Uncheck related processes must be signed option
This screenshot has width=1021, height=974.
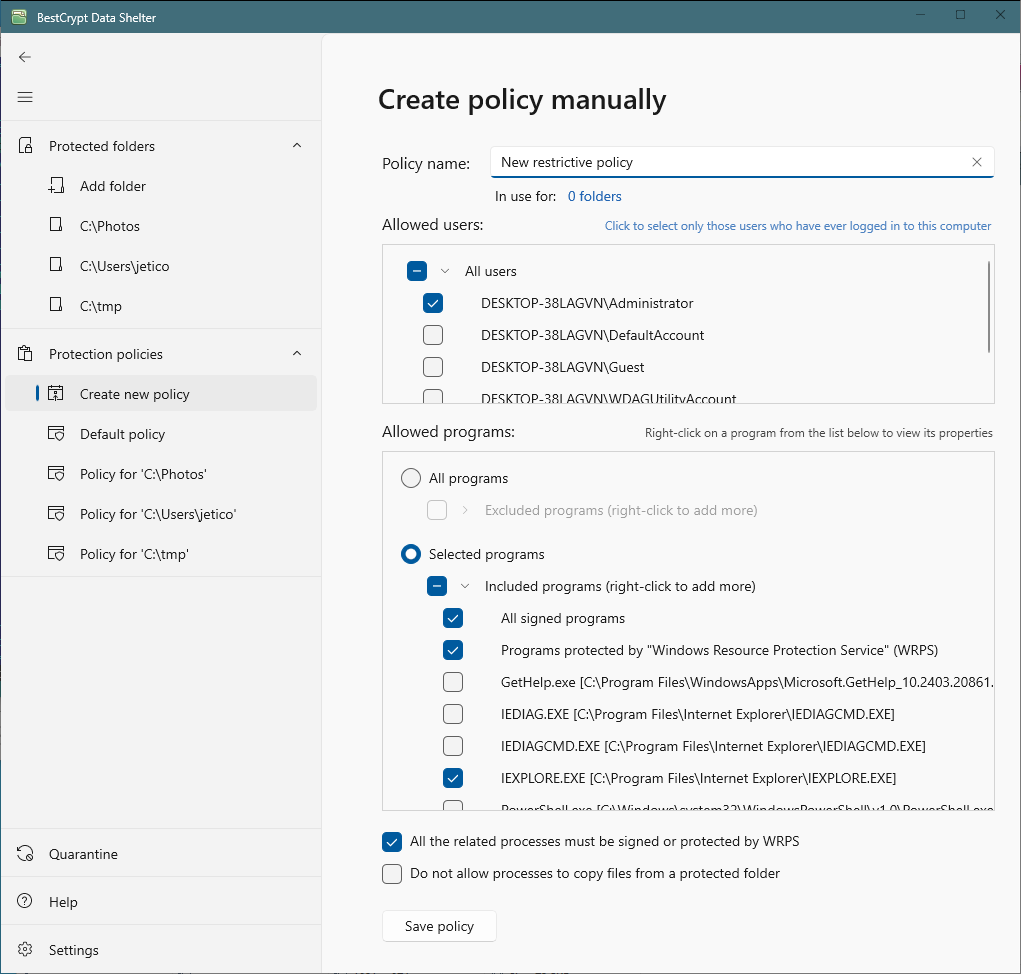tap(392, 842)
